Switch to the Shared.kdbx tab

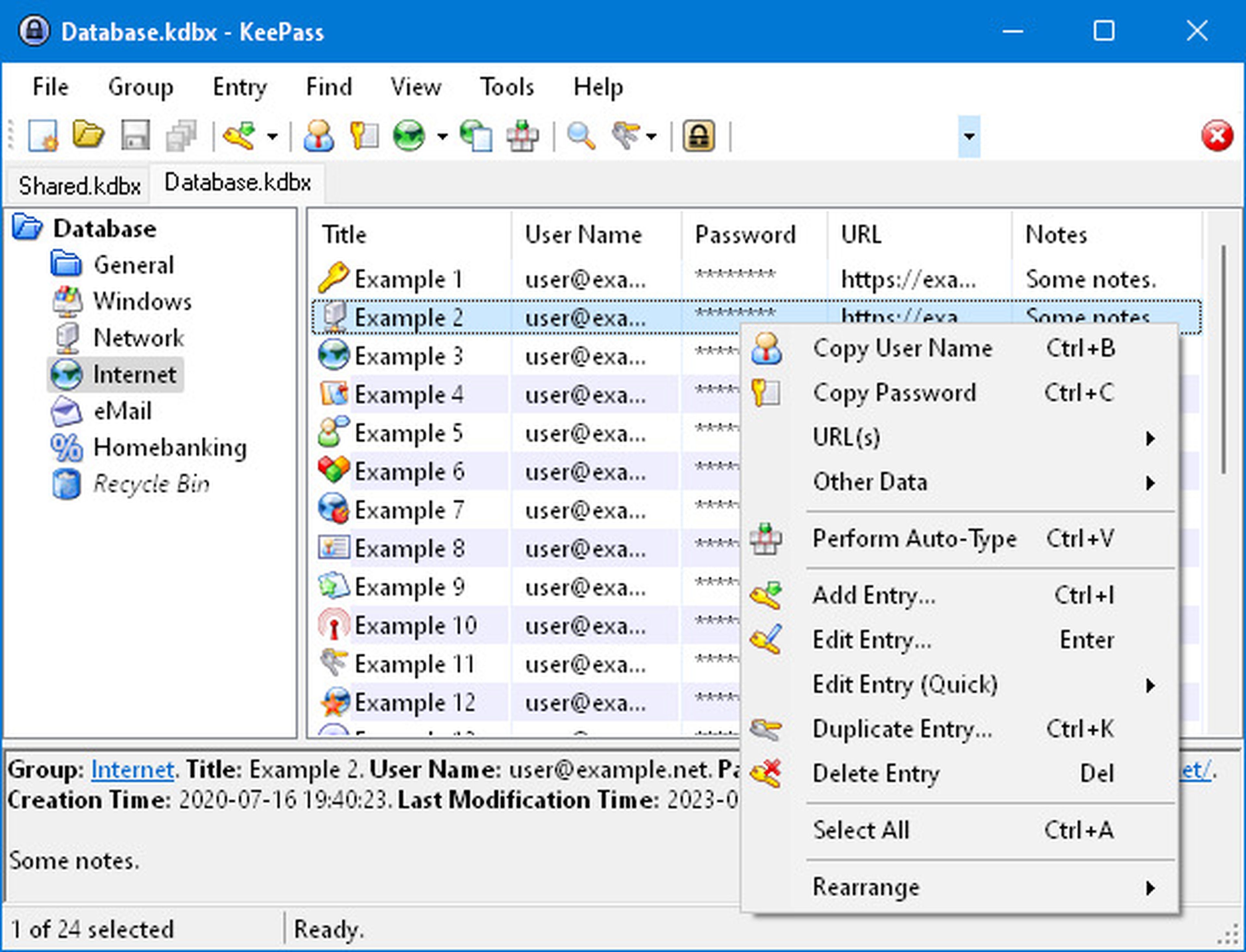79,186
